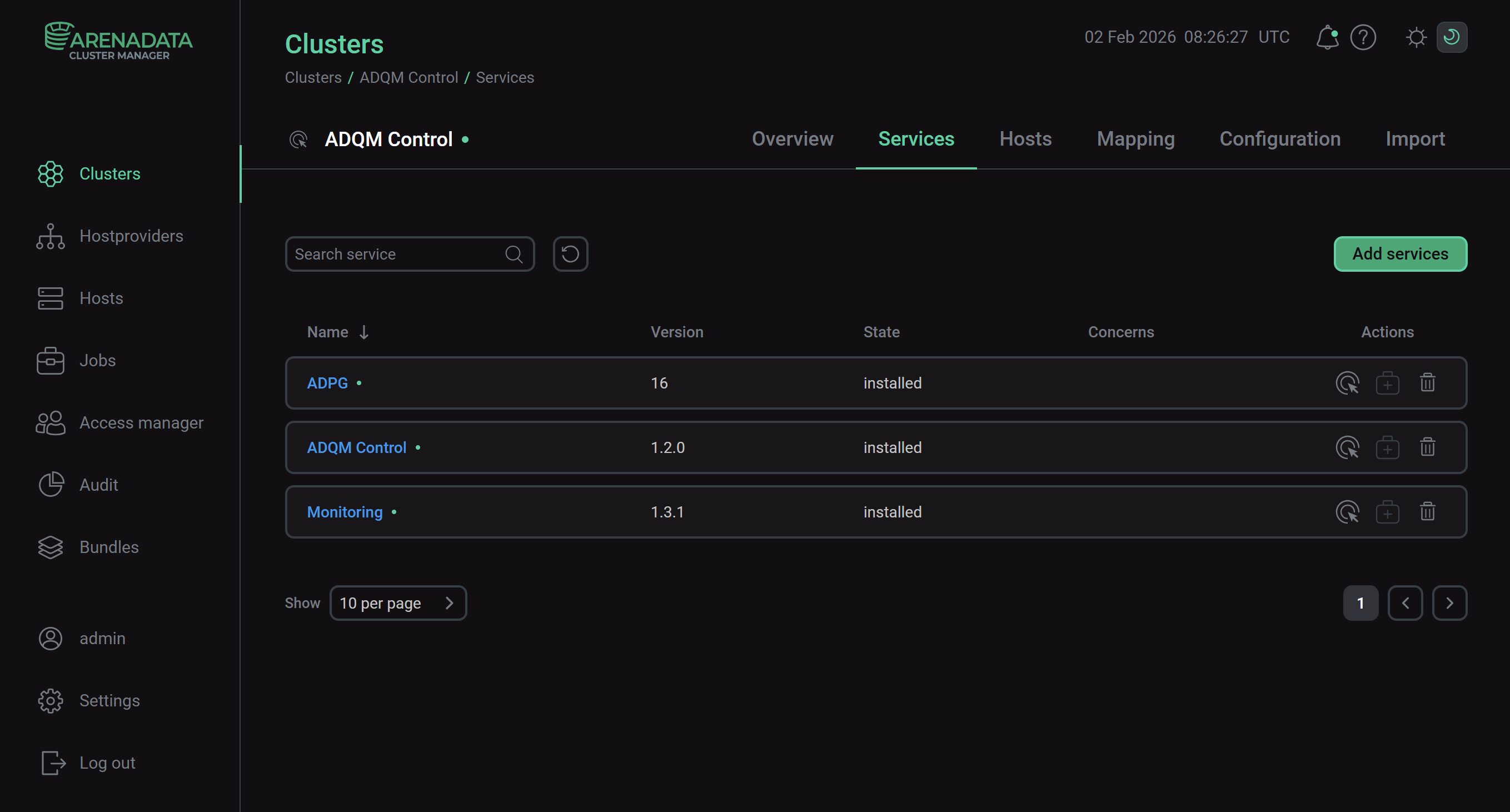Image resolution: width=1510 pixels, height=812 pixels.
Task: Select the dark theme moon toggle
Action: point(1452,38)
